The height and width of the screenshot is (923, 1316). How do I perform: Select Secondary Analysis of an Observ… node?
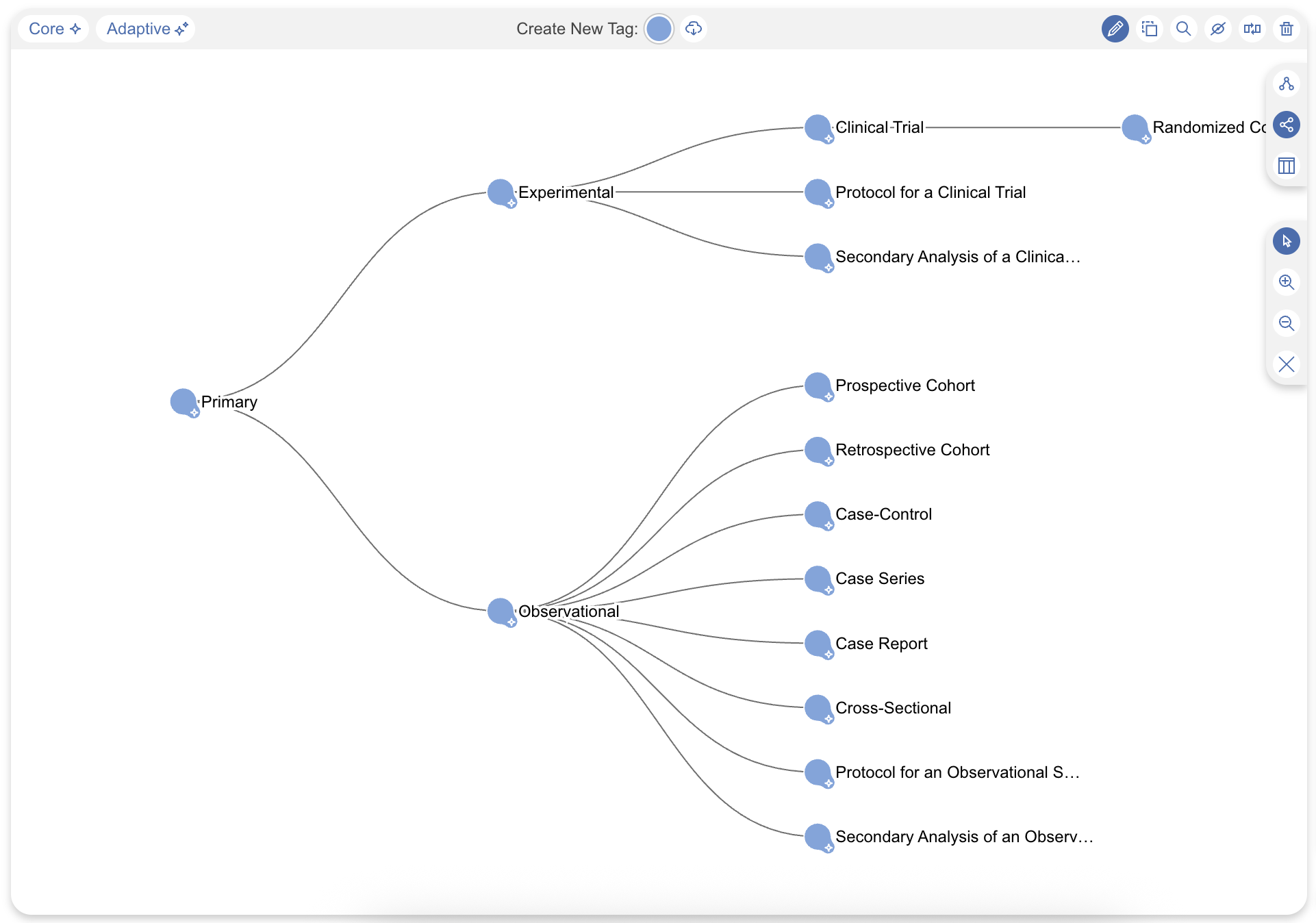coord(818,837)
